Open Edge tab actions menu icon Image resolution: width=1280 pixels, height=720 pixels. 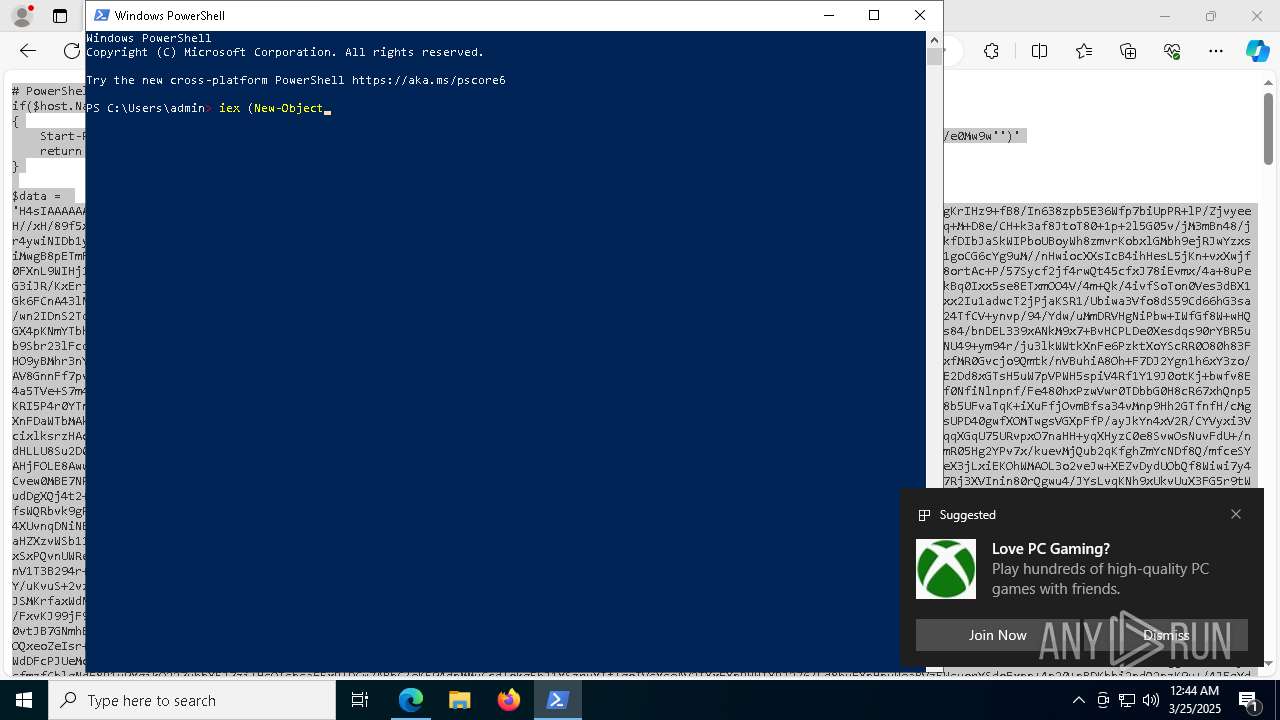(x=60, y=16)
